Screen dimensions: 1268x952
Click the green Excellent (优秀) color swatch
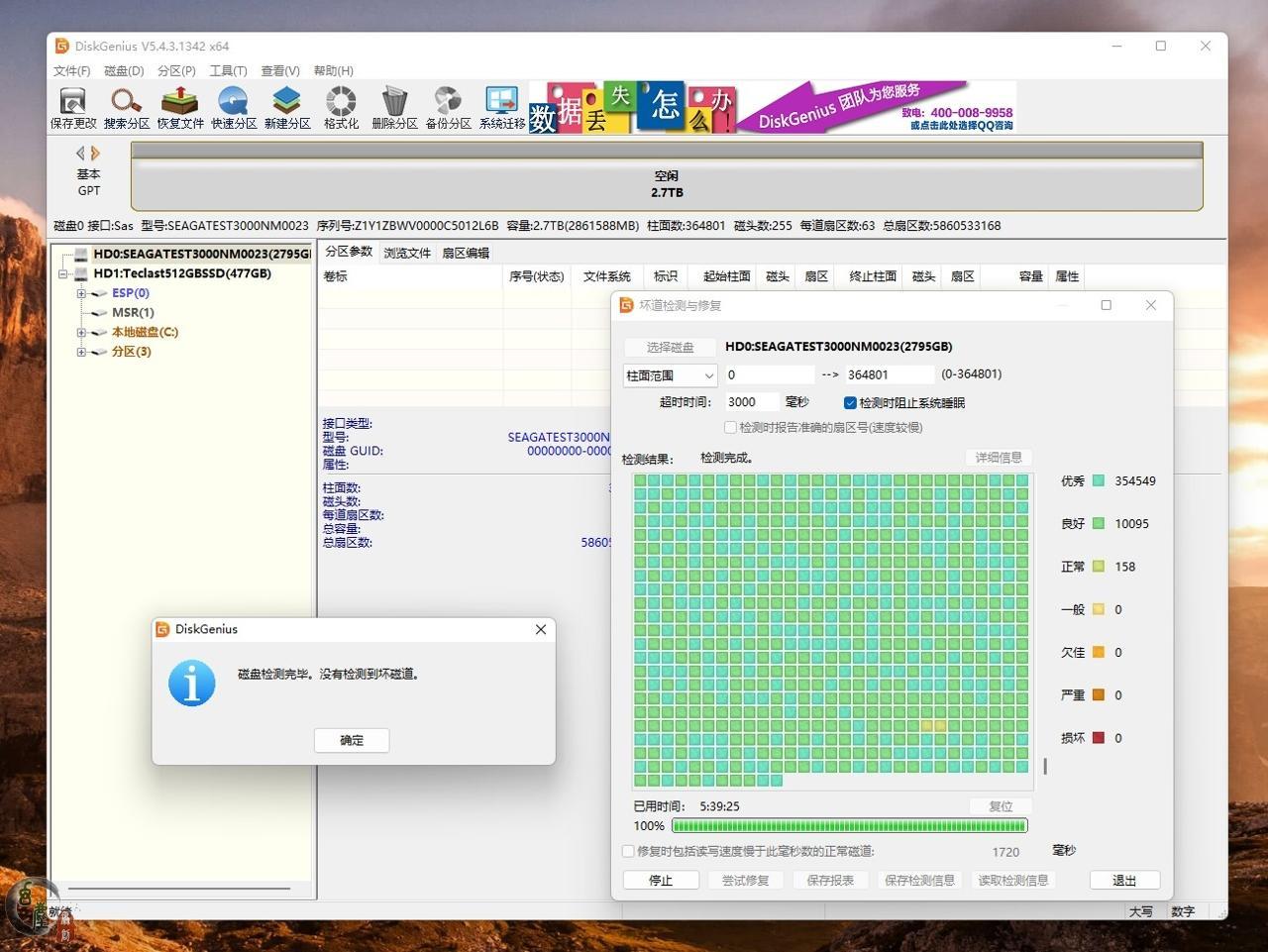coord(1099,481)
